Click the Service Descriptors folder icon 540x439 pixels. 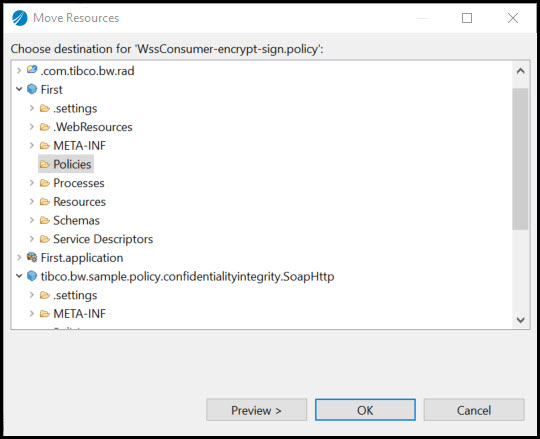point(45,239)
